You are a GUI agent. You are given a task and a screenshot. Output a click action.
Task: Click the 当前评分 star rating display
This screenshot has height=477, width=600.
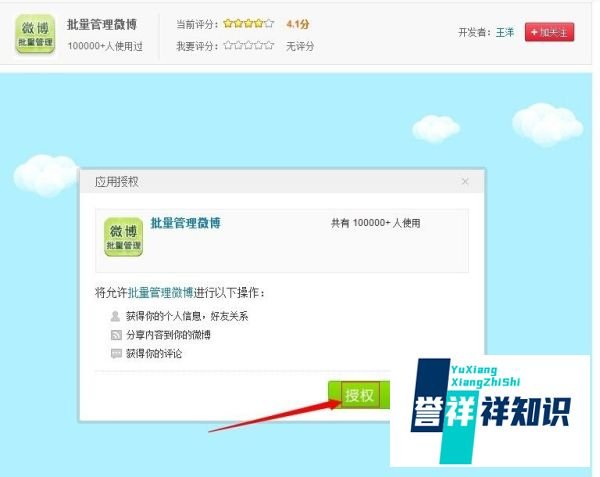point(249,24)
